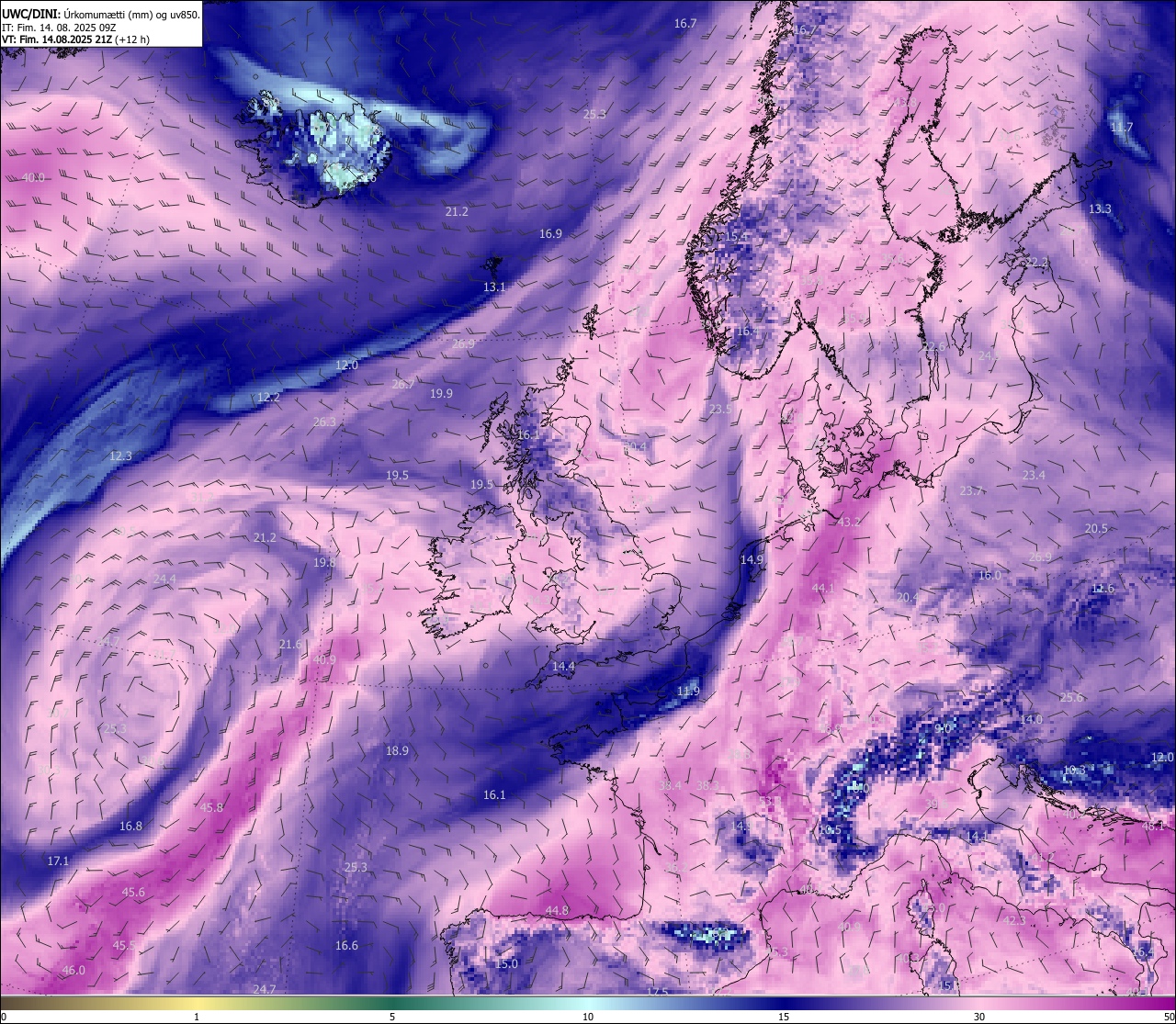1176x1024 pixels.
Task: Click the 14.4 value label
Action: coord(563,667)
